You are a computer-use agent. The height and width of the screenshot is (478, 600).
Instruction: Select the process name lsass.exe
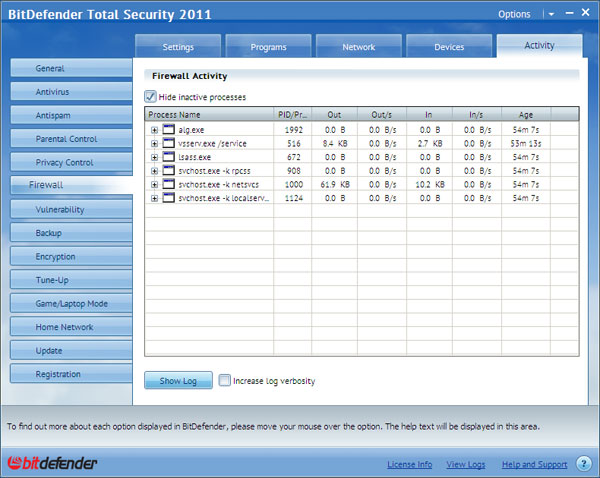[x=194, y=157]
